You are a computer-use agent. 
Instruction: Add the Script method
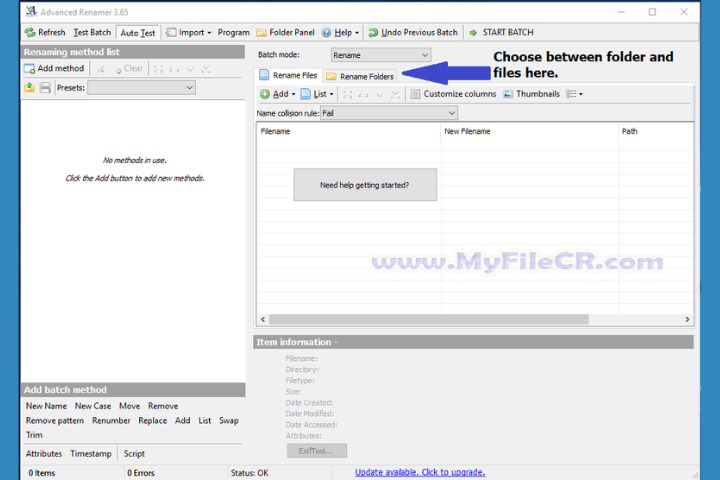134,454
